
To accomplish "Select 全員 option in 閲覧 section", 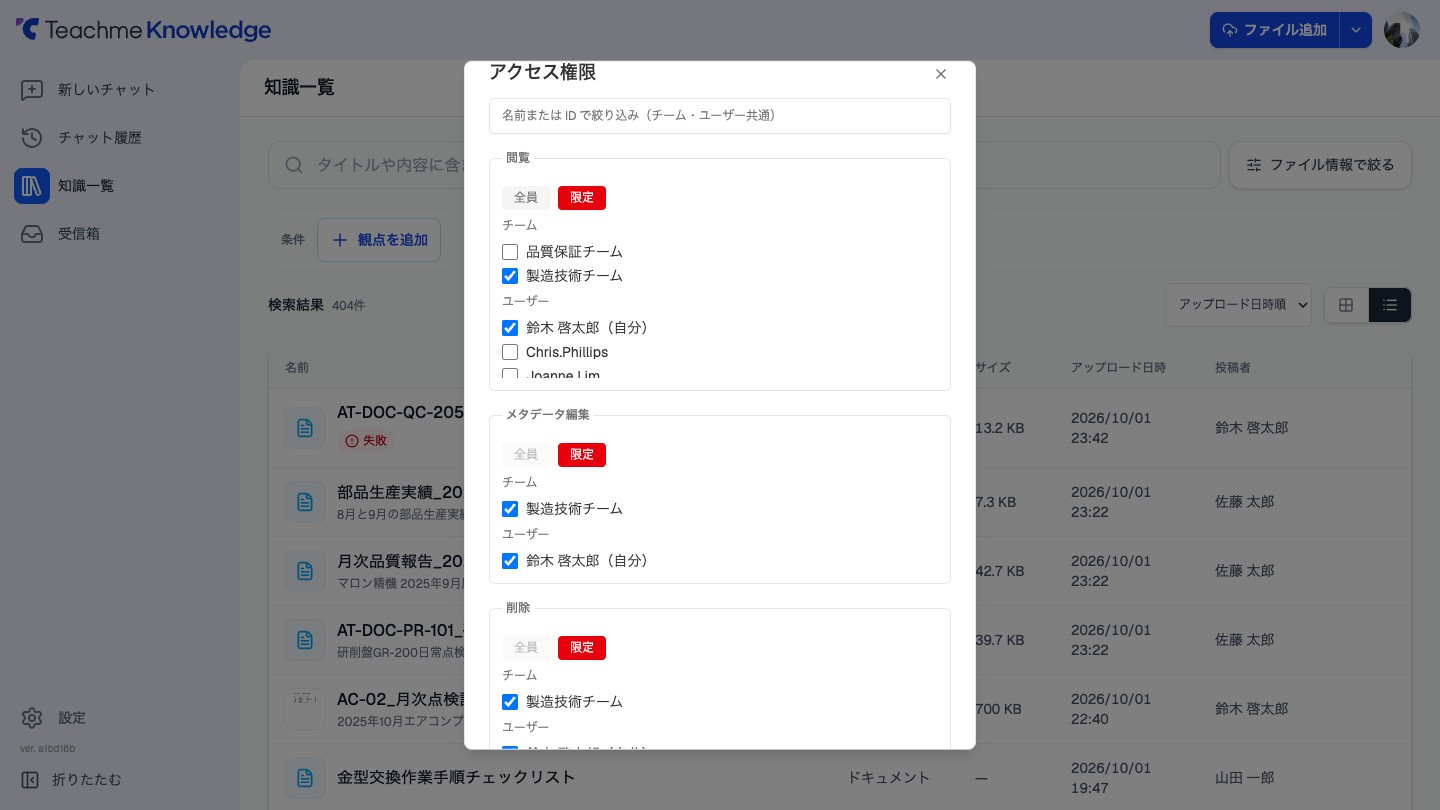I will coord(526,198).
